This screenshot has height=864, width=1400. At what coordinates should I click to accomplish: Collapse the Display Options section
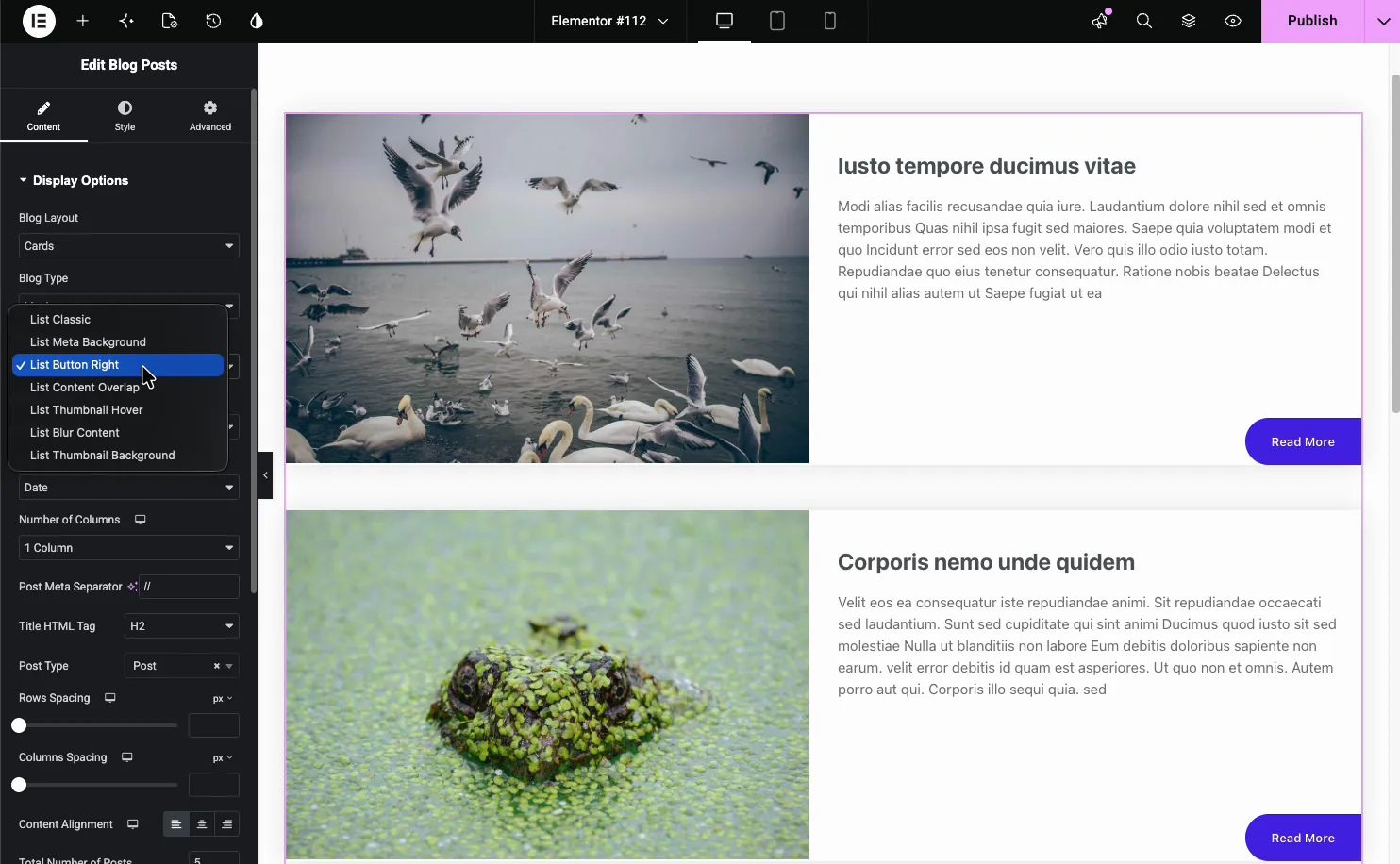[x=74, y=180]
